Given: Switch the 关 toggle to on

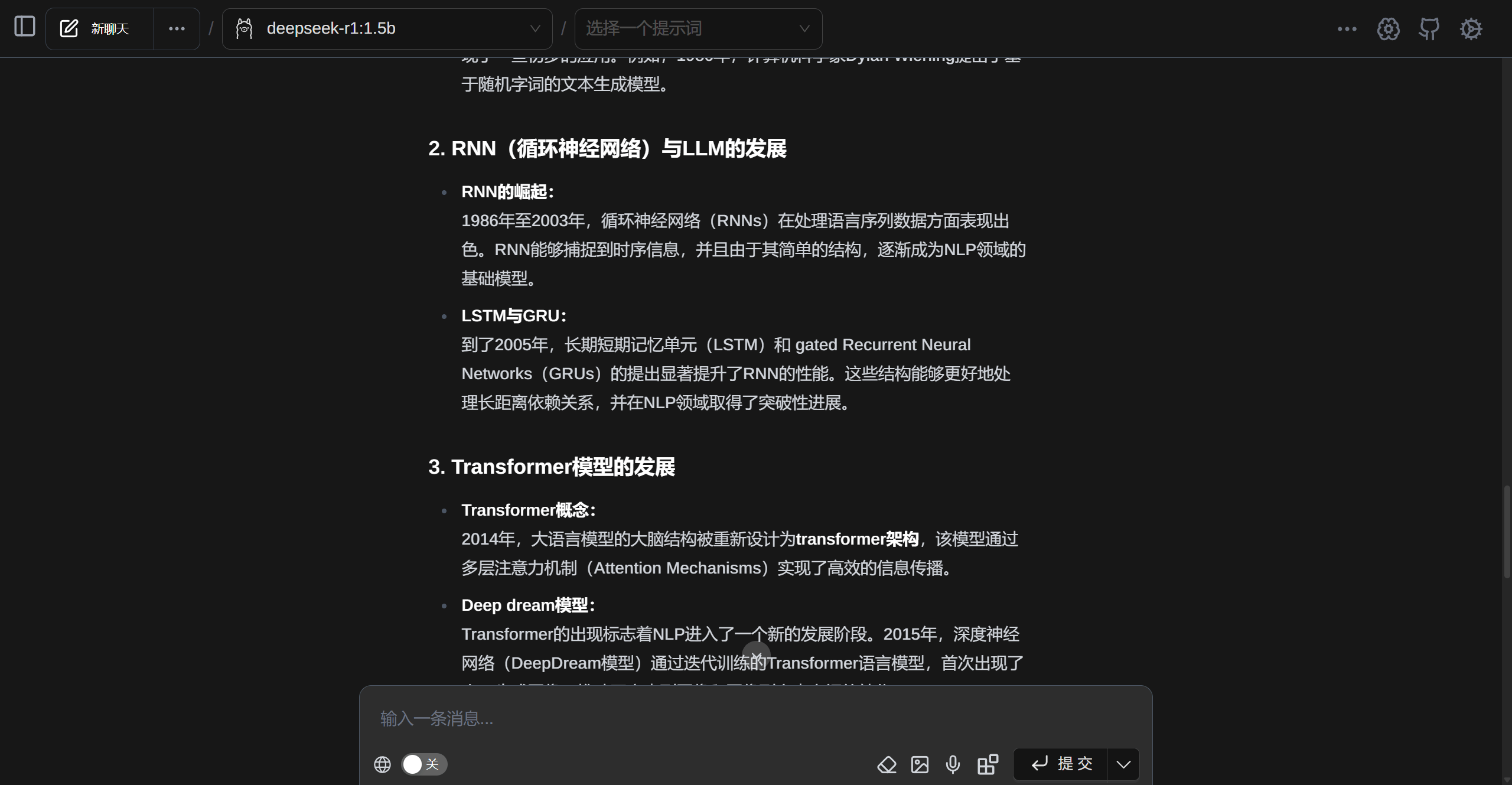Looking at the screenshot, I should [423, 764].
